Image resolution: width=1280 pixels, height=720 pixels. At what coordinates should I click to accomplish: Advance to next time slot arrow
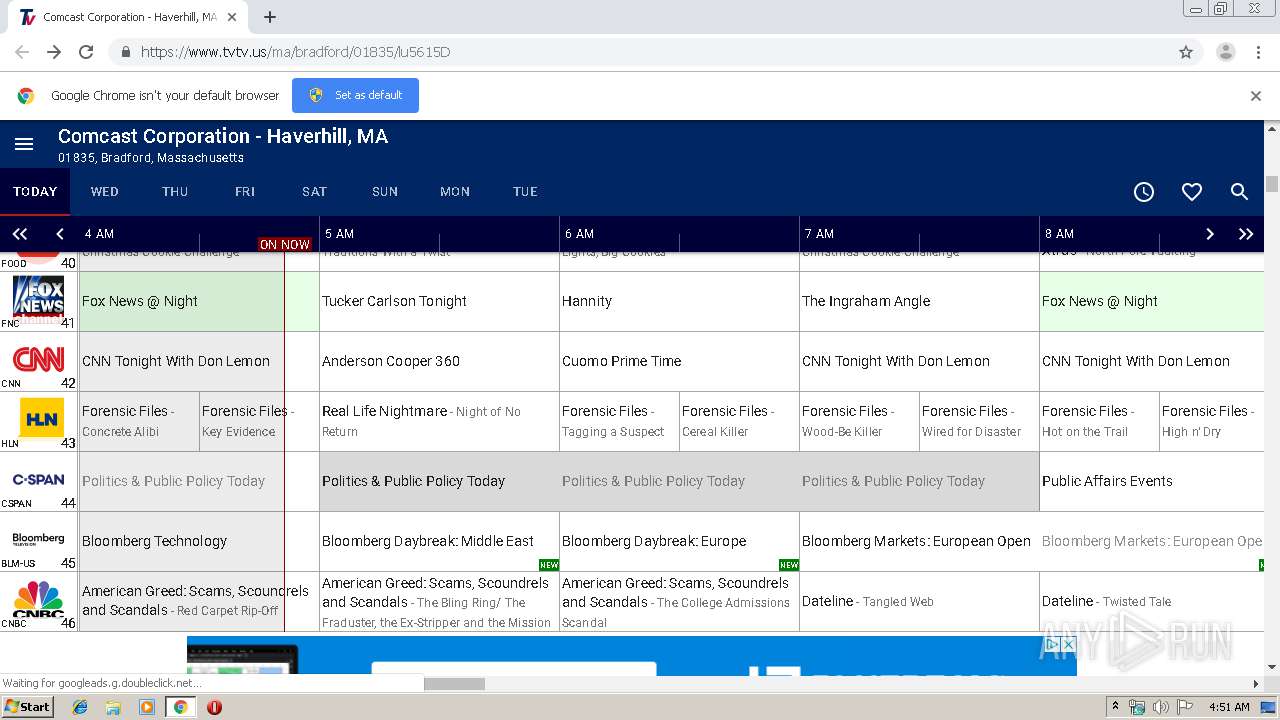tap(1210, 234)
